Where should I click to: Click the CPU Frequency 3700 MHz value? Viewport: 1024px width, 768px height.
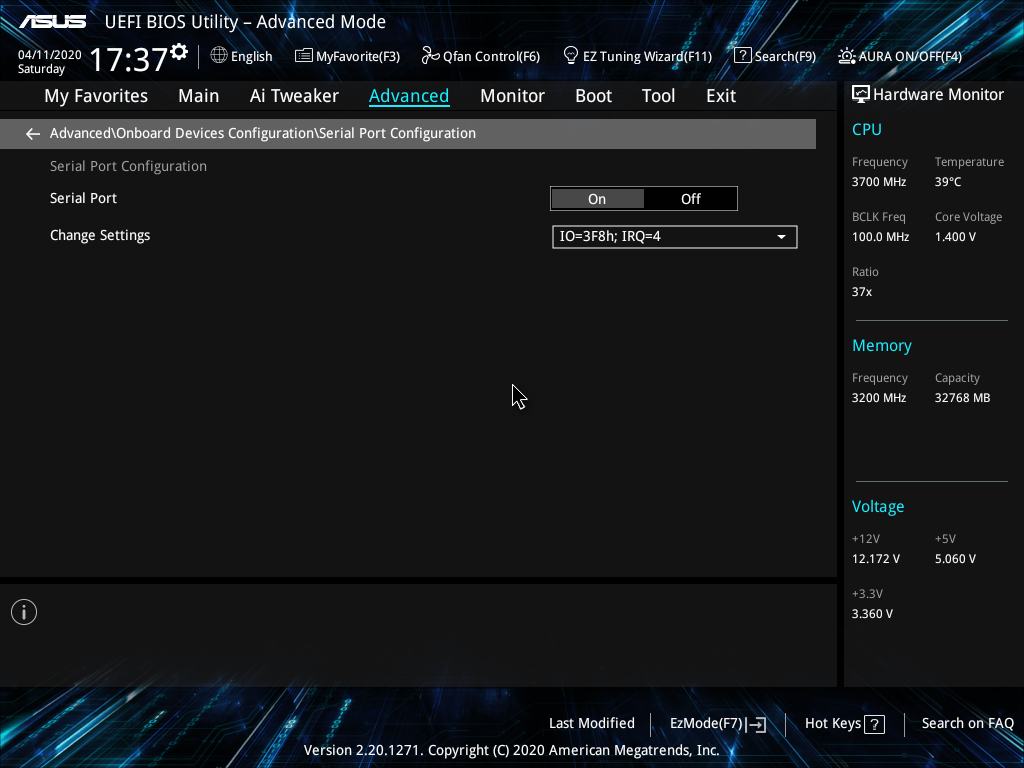tap(878, 182)
